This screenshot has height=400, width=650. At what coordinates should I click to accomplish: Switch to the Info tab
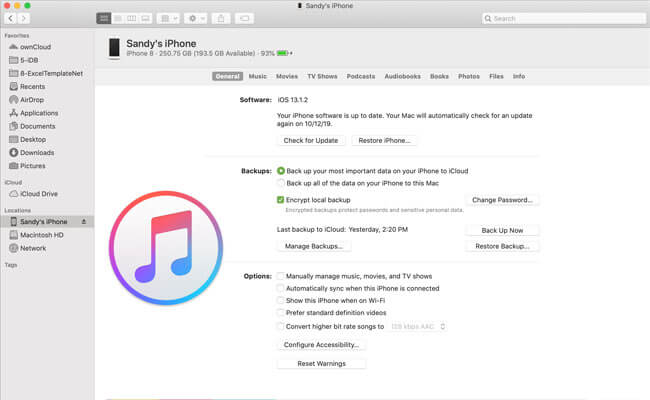click(x=519, y=76)
